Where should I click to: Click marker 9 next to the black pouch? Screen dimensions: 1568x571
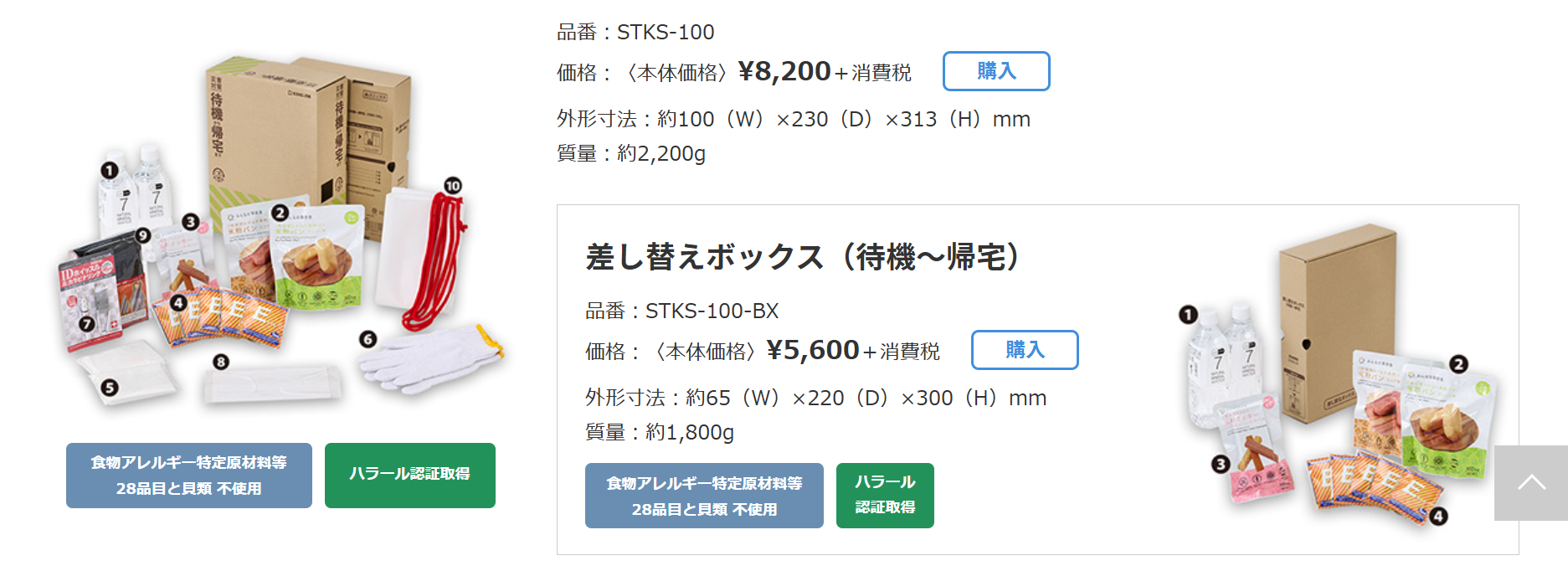point(143,235)
